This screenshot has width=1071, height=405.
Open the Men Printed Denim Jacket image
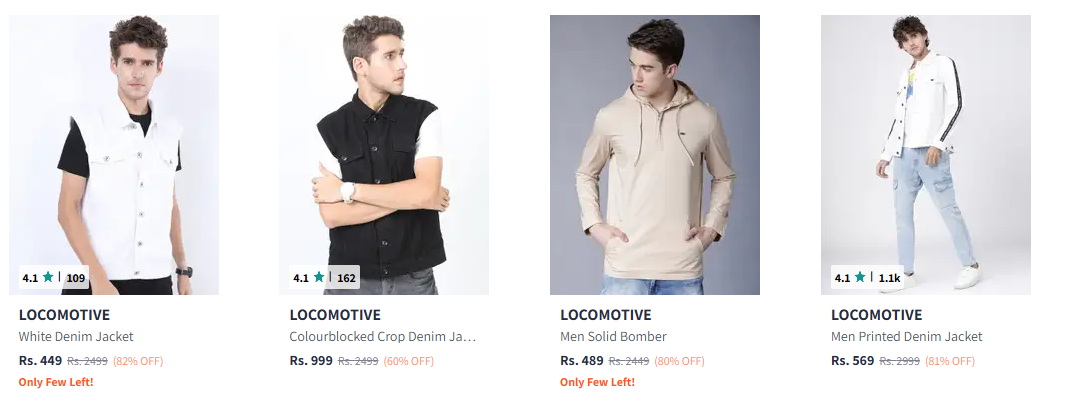(926, 155)
